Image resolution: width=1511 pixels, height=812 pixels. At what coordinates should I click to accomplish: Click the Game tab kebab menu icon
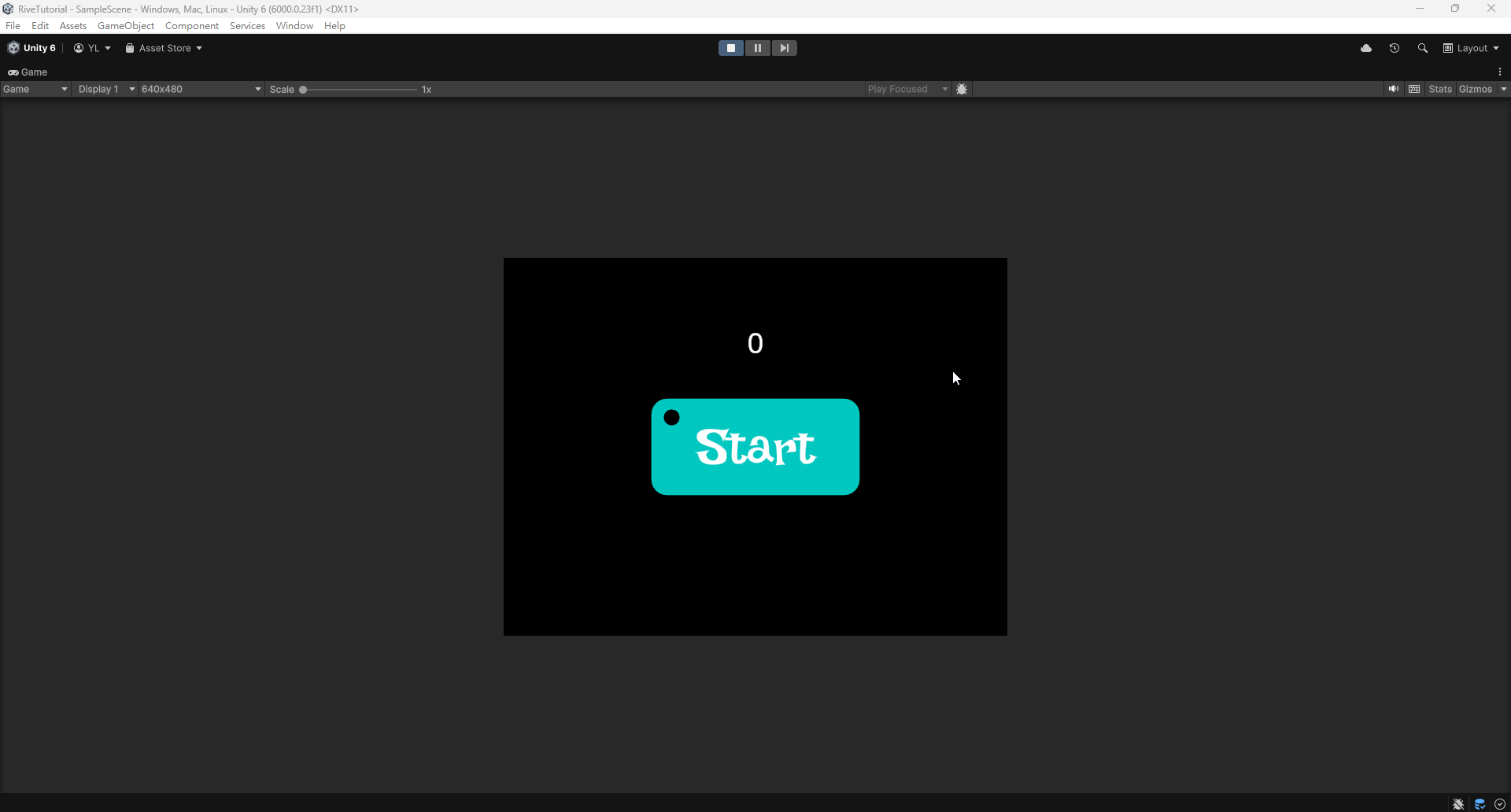(1500, 72)
